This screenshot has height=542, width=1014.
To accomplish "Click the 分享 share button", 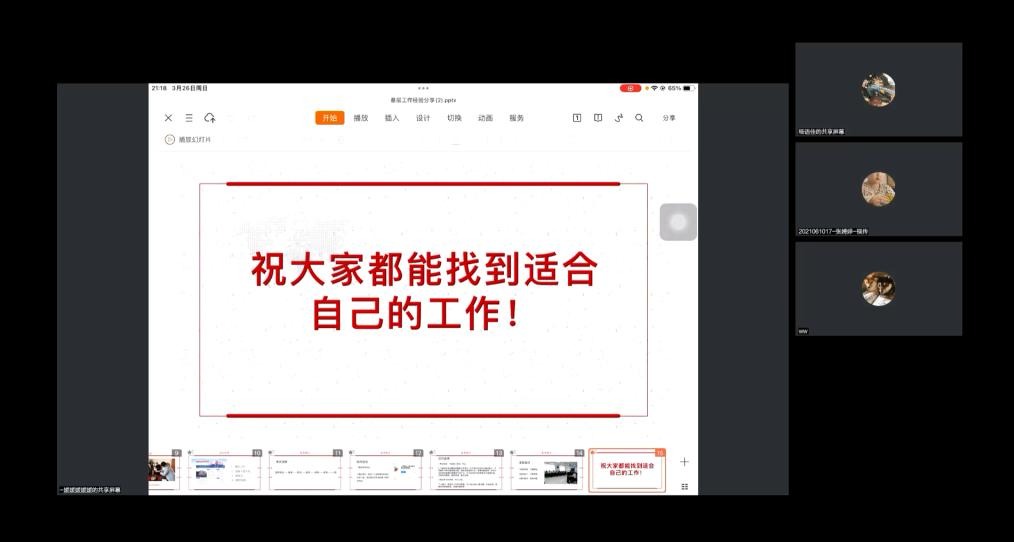I will click(x=669, y=118).
